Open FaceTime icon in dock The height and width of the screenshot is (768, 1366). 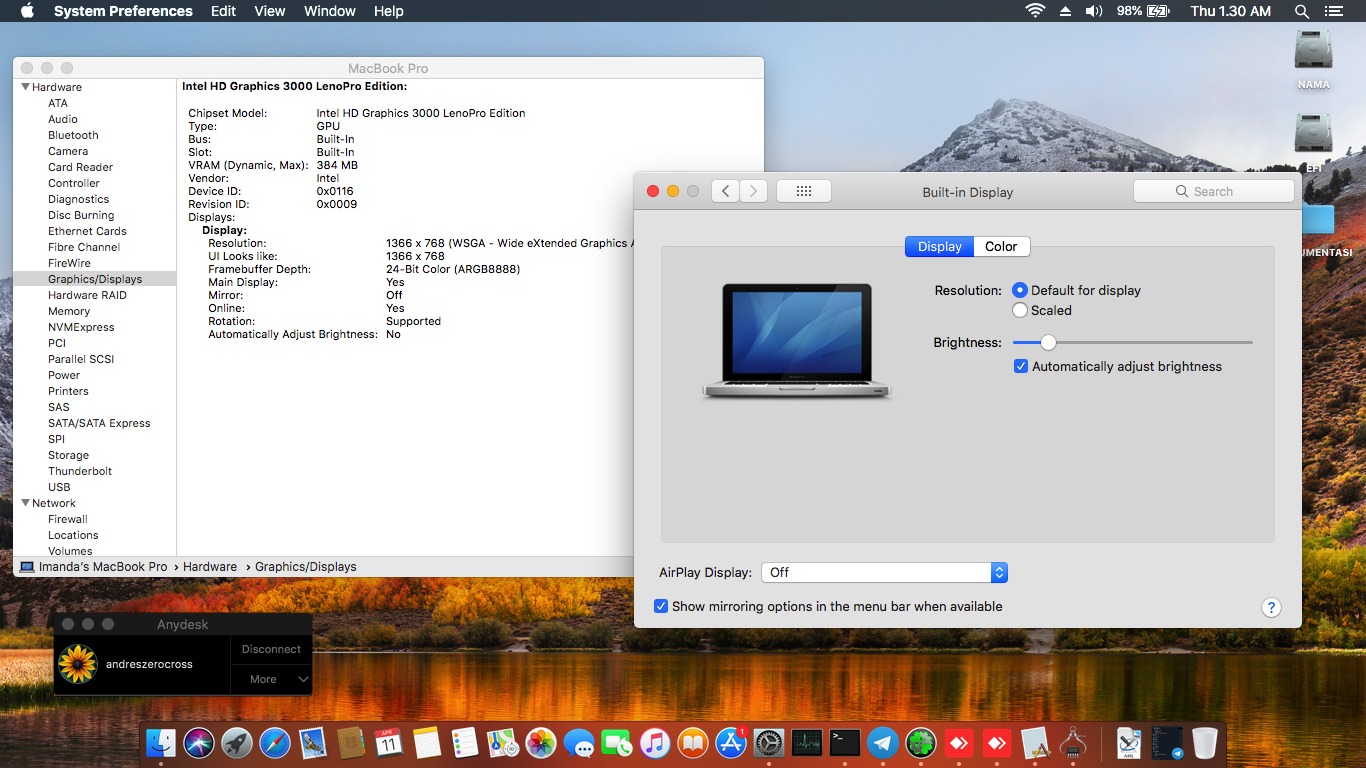click(x=617, y=743)
